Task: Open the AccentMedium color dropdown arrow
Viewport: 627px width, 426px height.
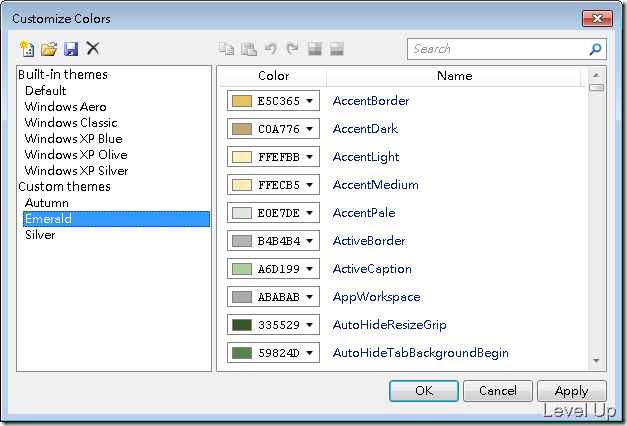Action: coord(310,185)
